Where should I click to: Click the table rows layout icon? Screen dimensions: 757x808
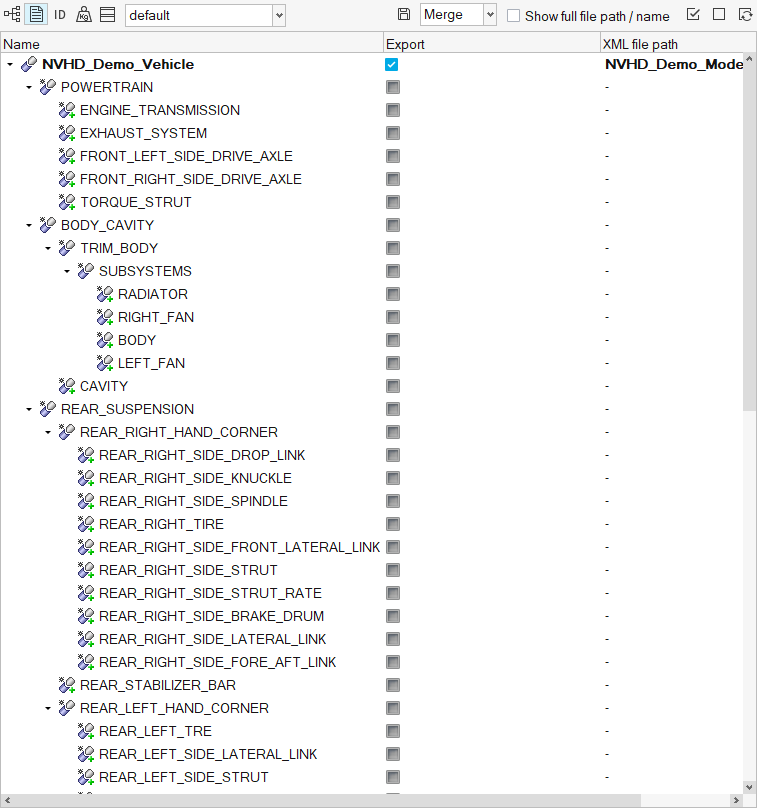point(107,14)
